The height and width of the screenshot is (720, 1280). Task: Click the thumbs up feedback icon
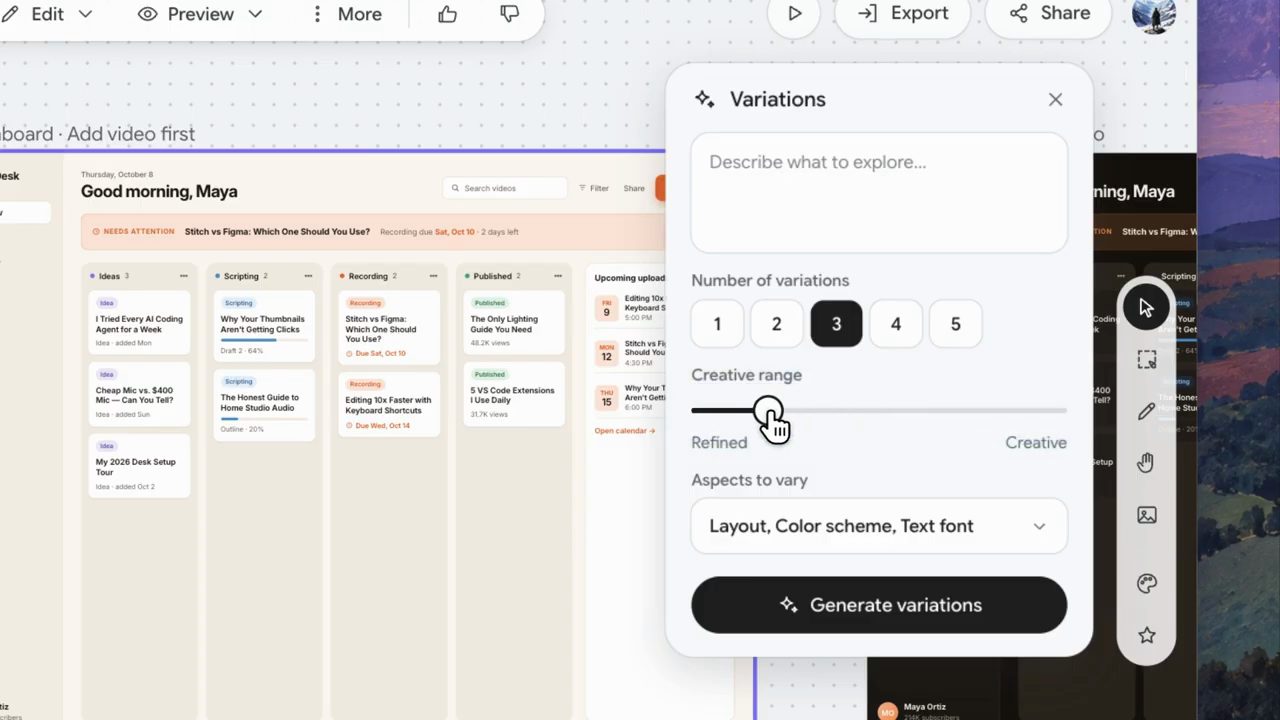pyautogui.click(x=447, y=14)
